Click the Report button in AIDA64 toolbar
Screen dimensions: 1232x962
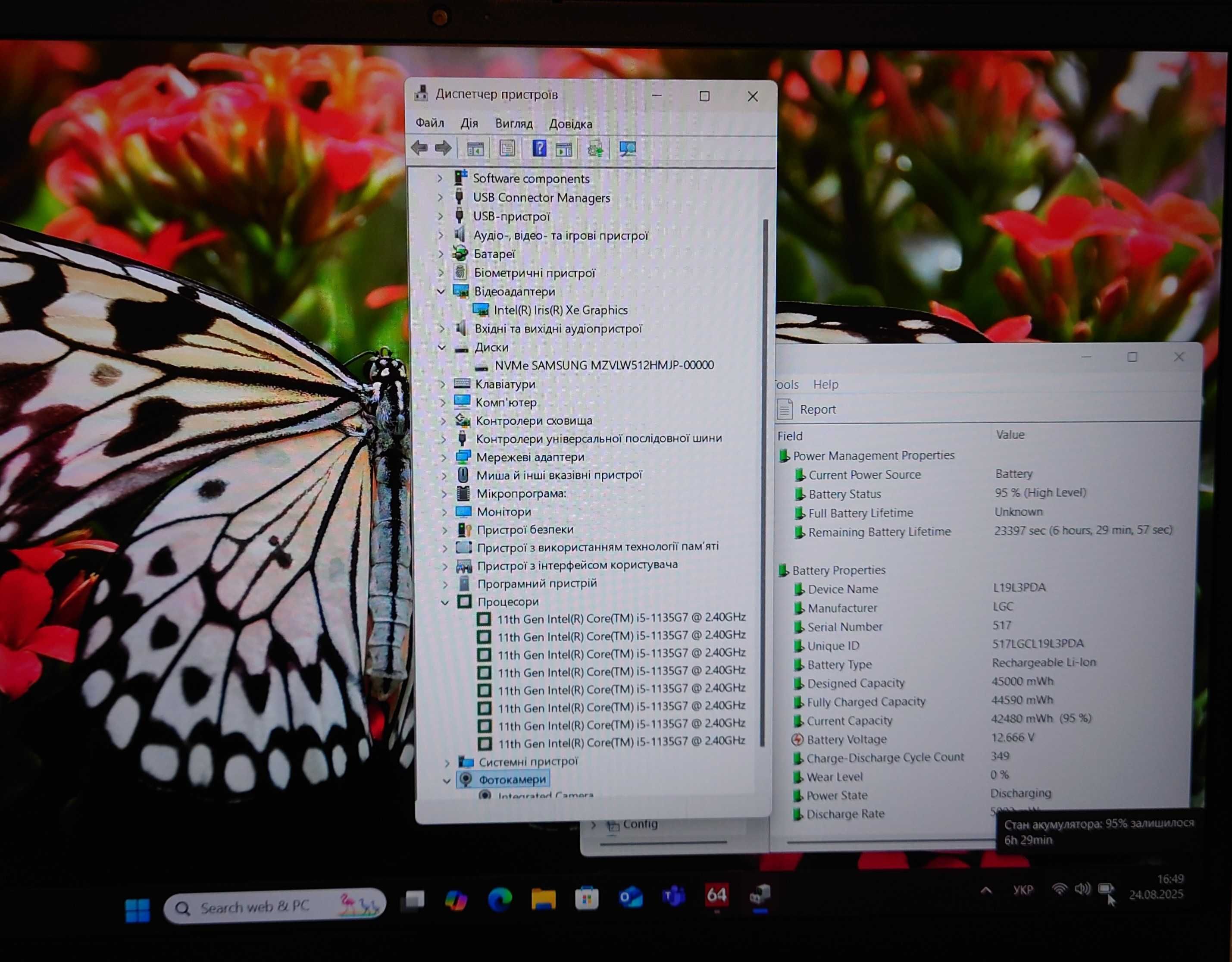point(807,409)
